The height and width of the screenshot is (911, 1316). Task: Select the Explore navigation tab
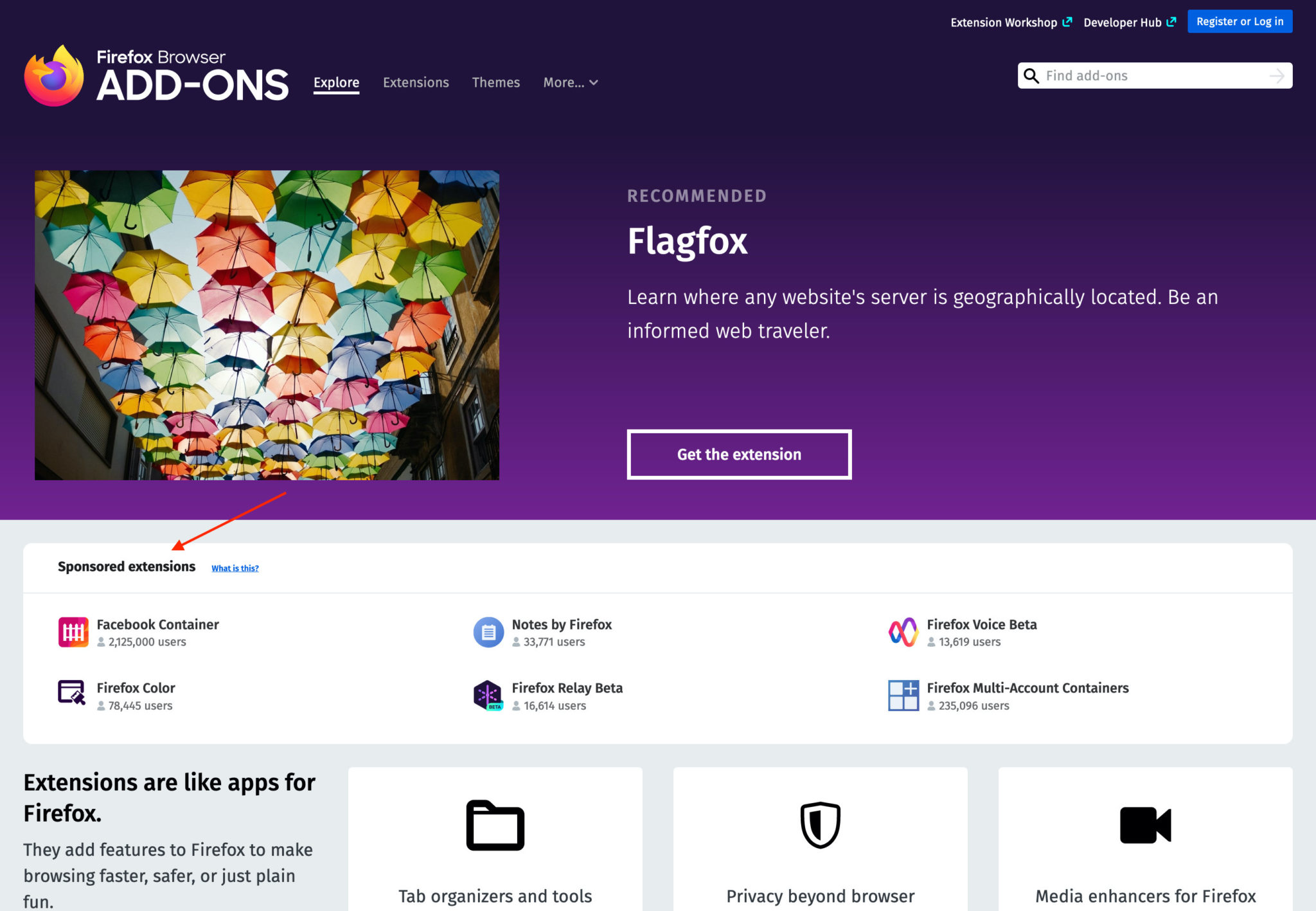click(x=336, y=82)
